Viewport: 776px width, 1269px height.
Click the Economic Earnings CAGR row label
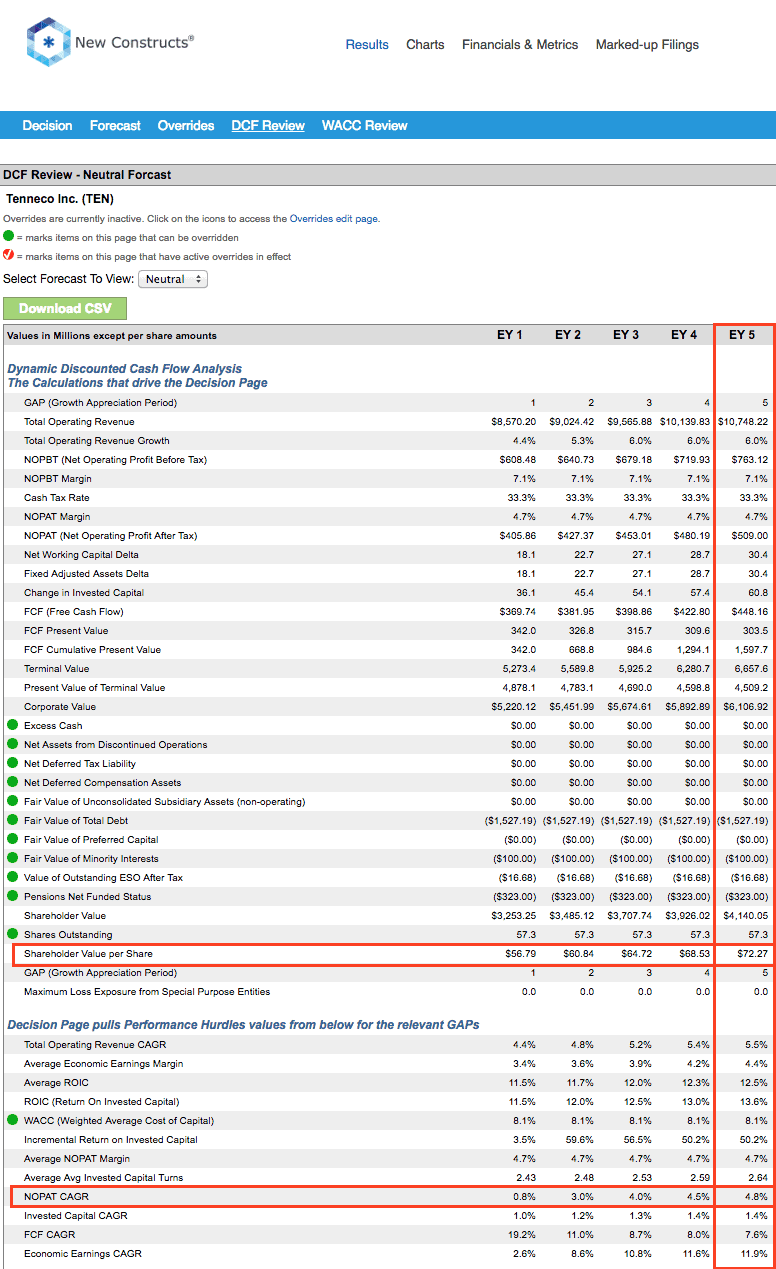[83, 1253]
